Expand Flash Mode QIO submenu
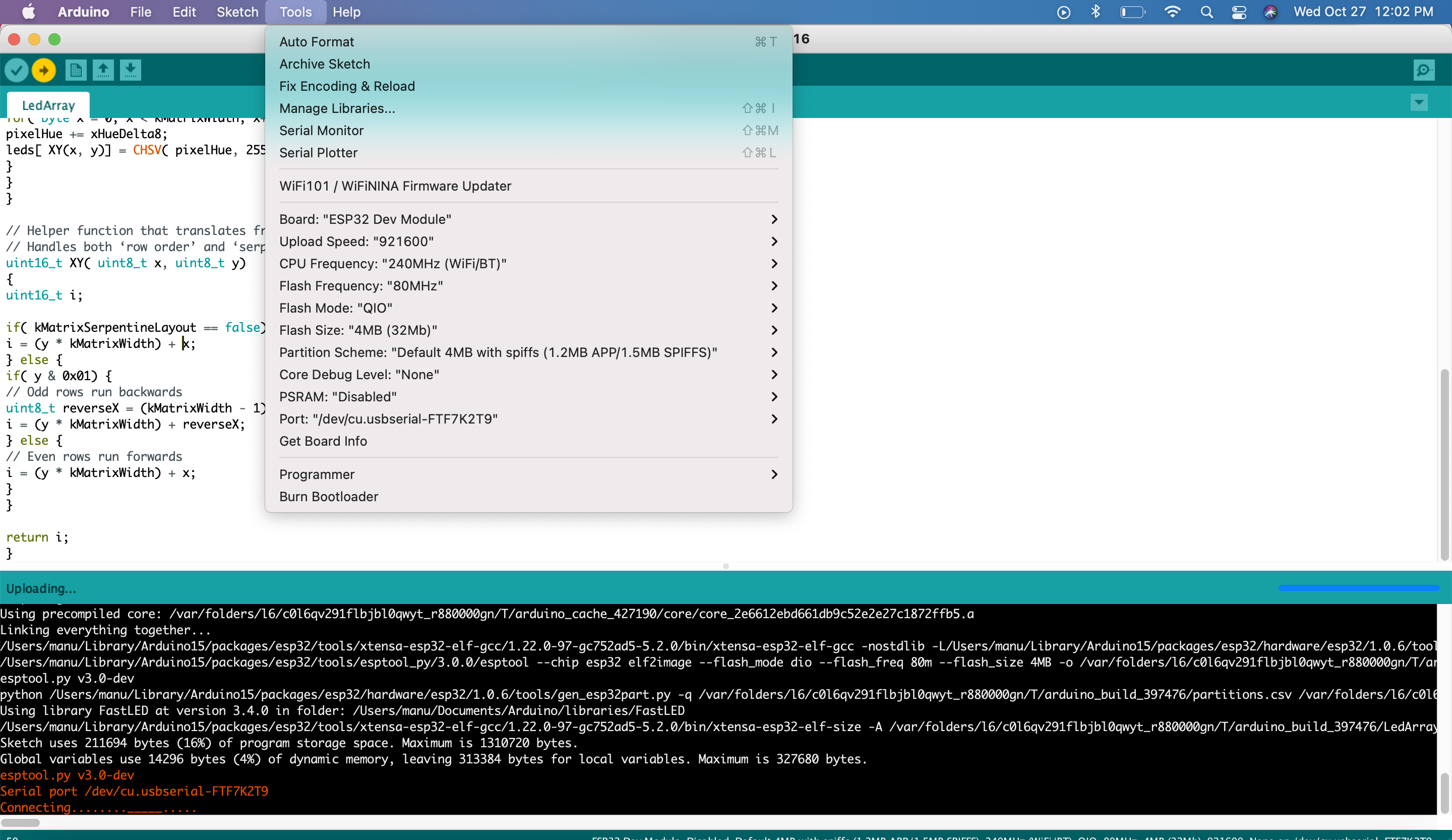Image resolution: width=1452 pixels, height=840 pixels. (x=528, y=308)
